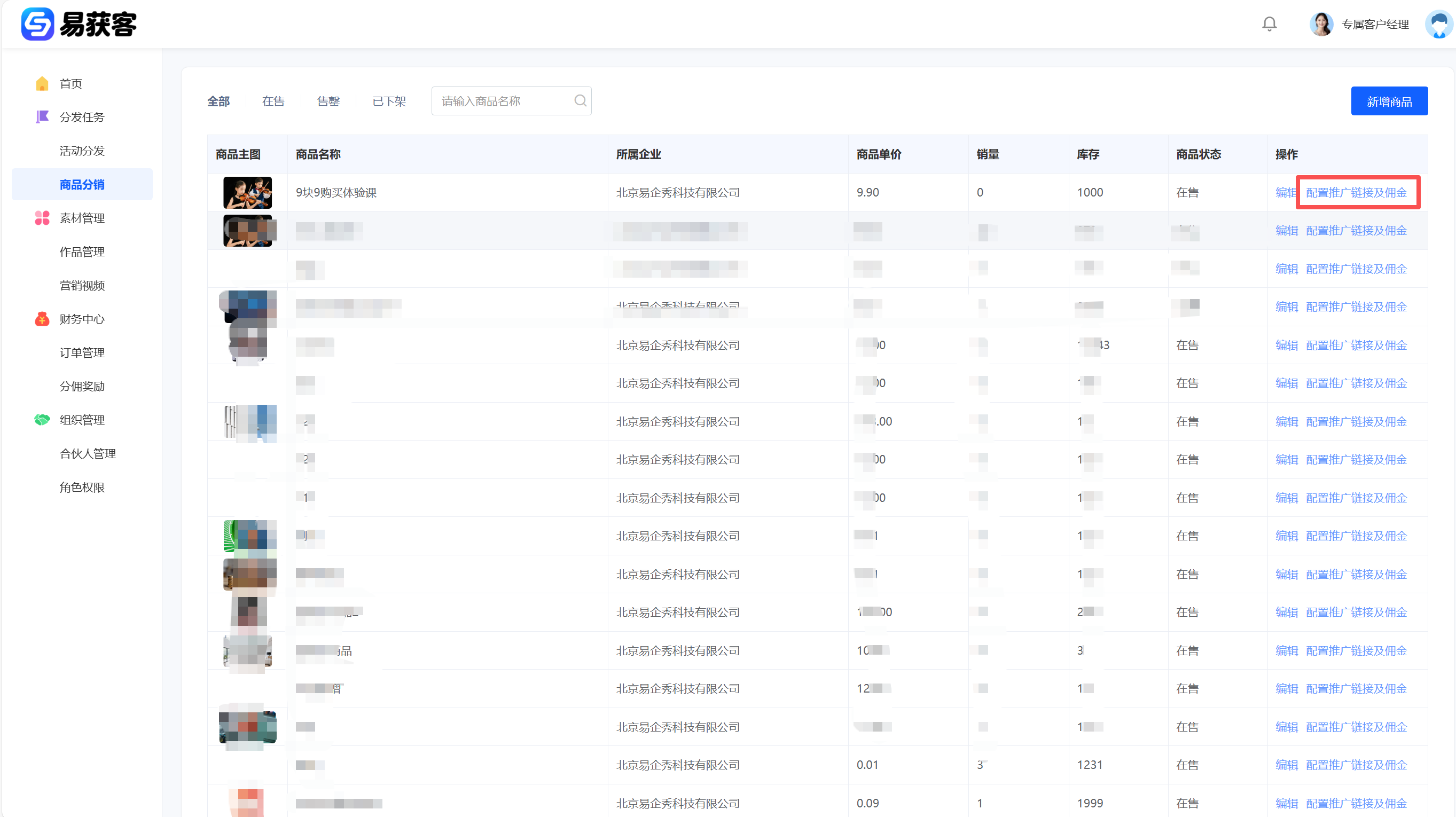Screen dimensions: 1456x817
Task: Click the 新增商品 button
Action: coord(1389,101)
